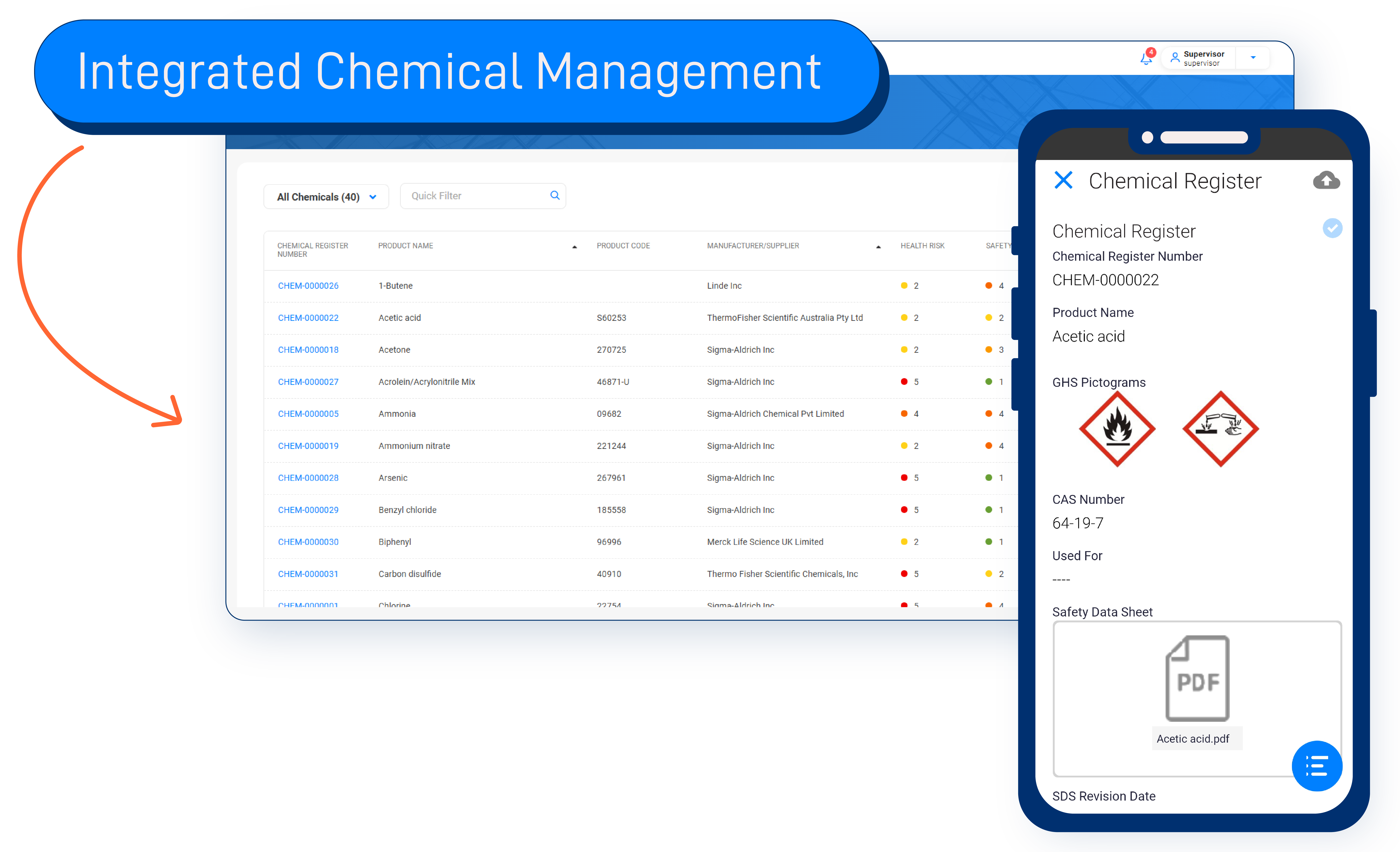Open record CHEM-0000018
The width and height of the screenshot is (1400, 852).
308,350
